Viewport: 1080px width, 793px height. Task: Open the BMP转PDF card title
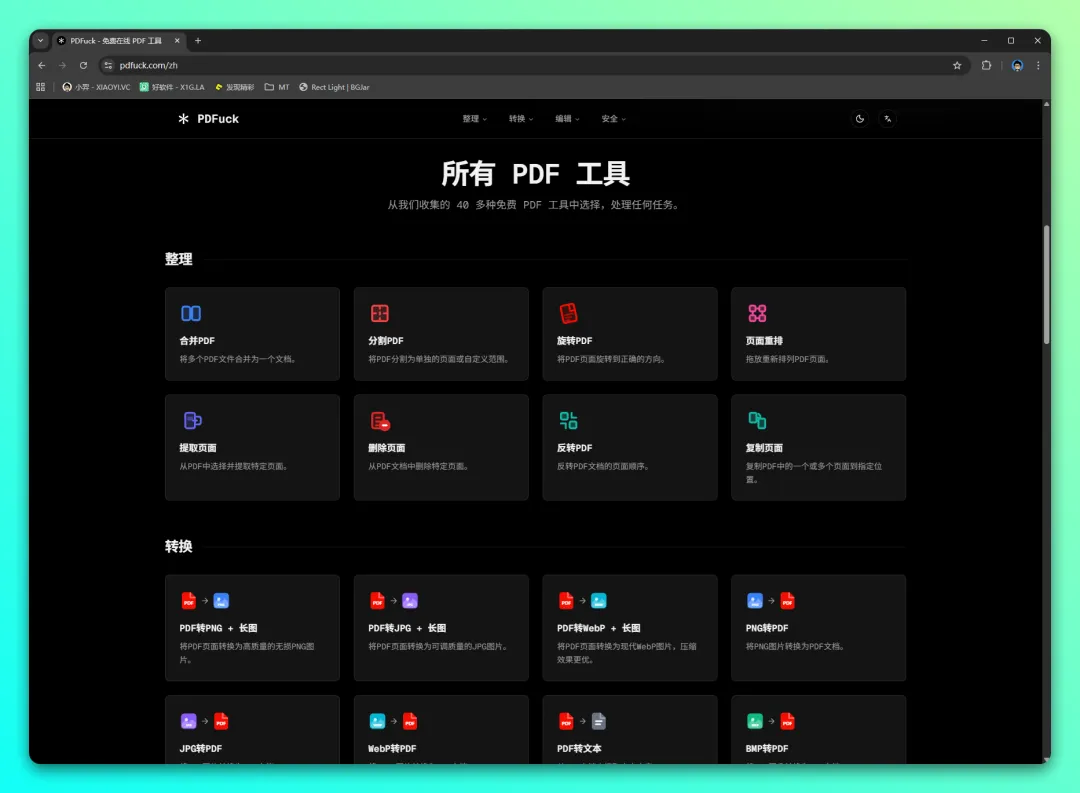click(767, 748)
